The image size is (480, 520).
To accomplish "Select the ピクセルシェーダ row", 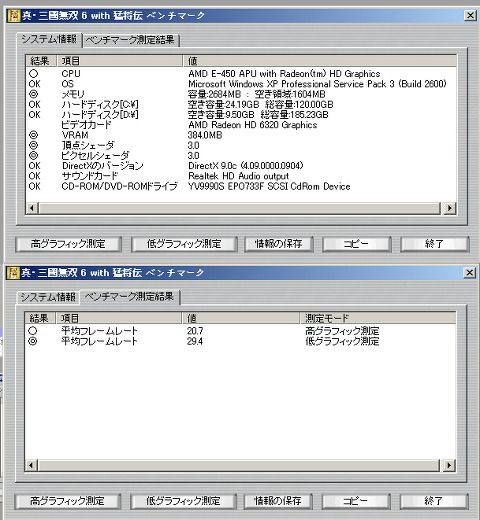I will pos(241,156).
